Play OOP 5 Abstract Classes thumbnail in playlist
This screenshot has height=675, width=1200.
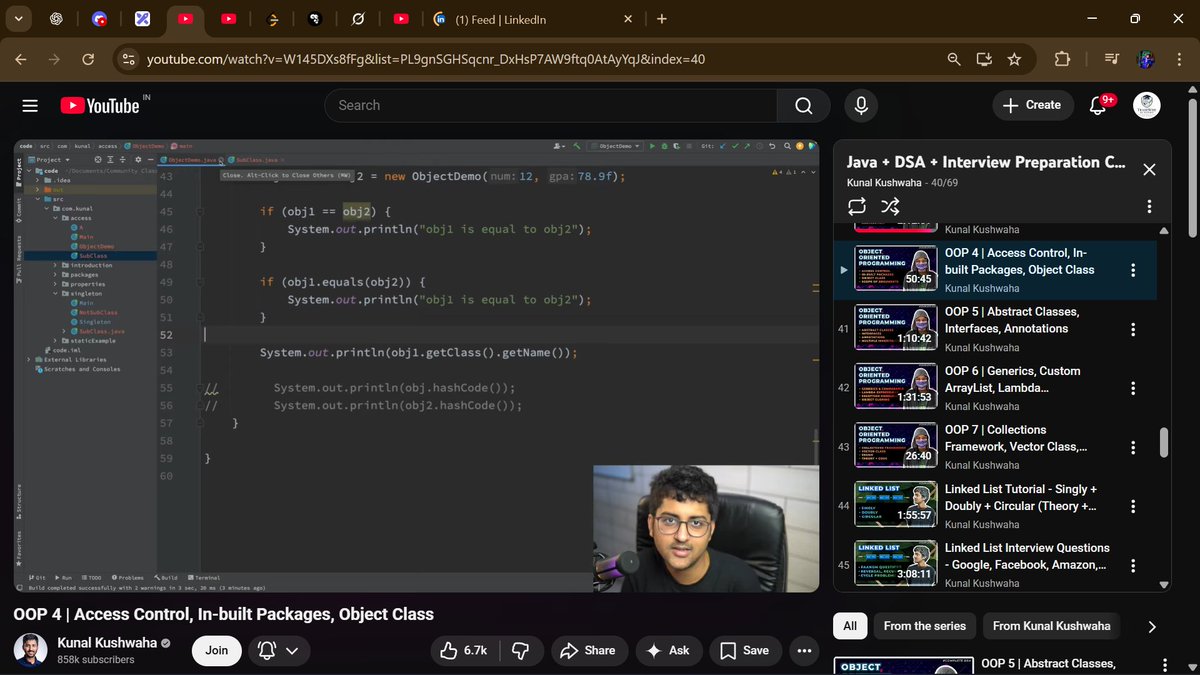[895, 328]
